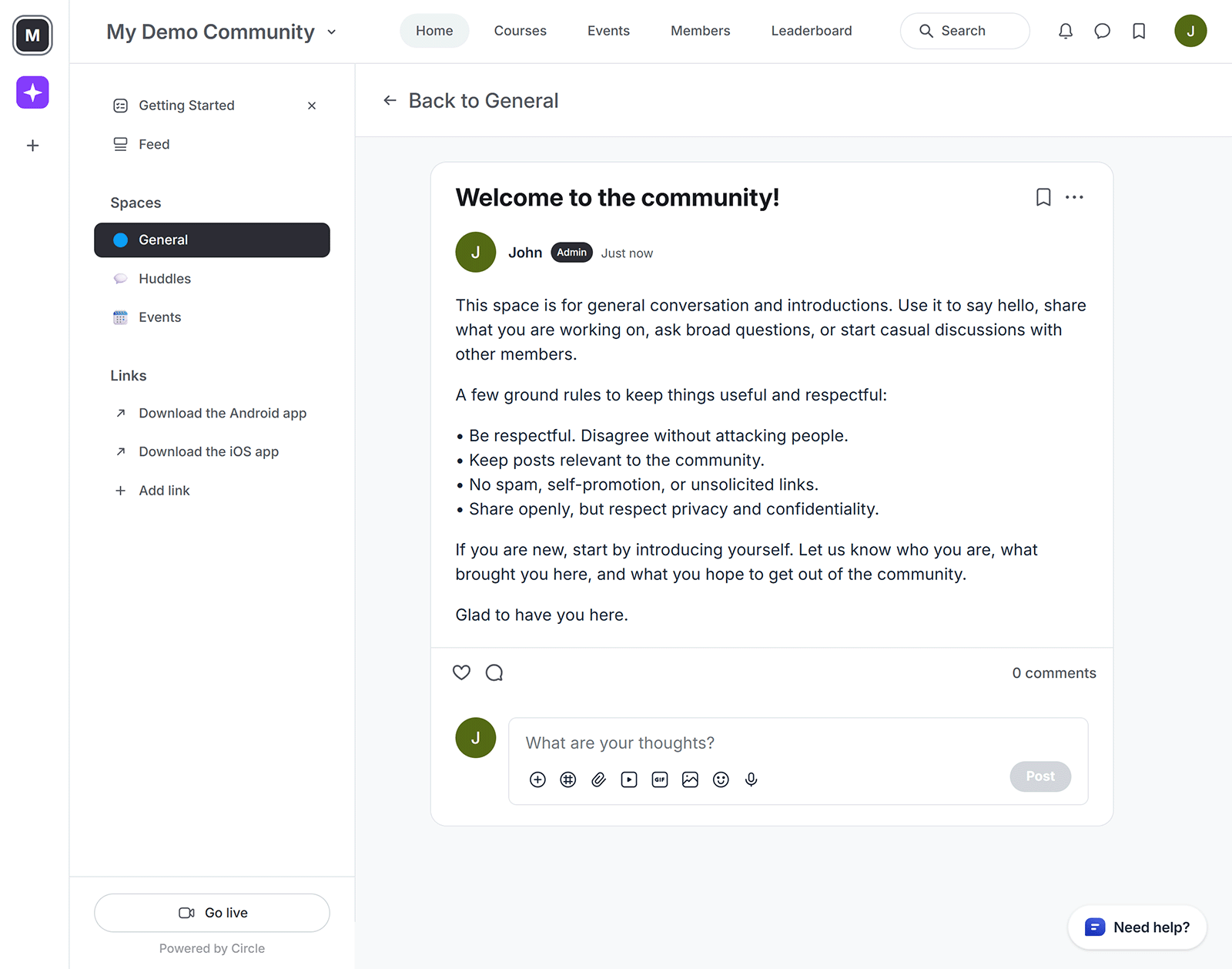Navigate to the Courses section
The height and width of the screenshot is (969, 1232).
(520, 31)
